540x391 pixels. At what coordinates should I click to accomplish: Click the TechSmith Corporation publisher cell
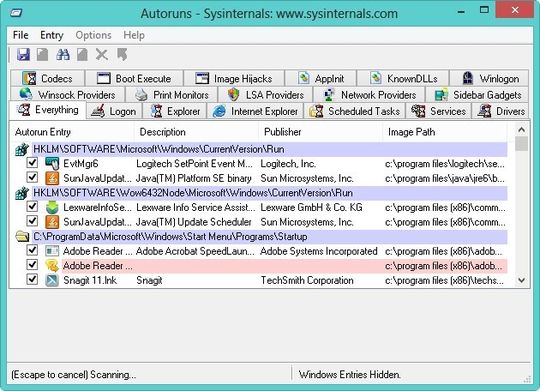307,280
